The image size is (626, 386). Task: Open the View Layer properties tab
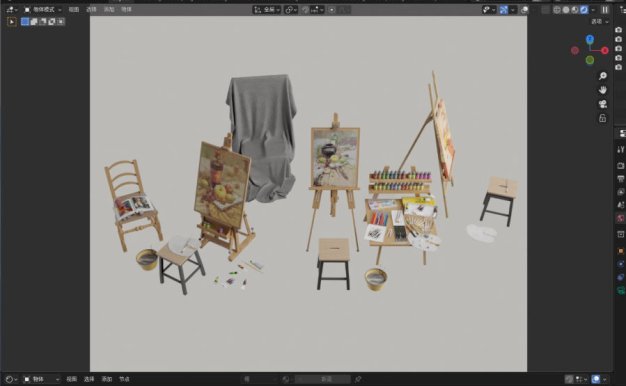[x=620, y=192]
